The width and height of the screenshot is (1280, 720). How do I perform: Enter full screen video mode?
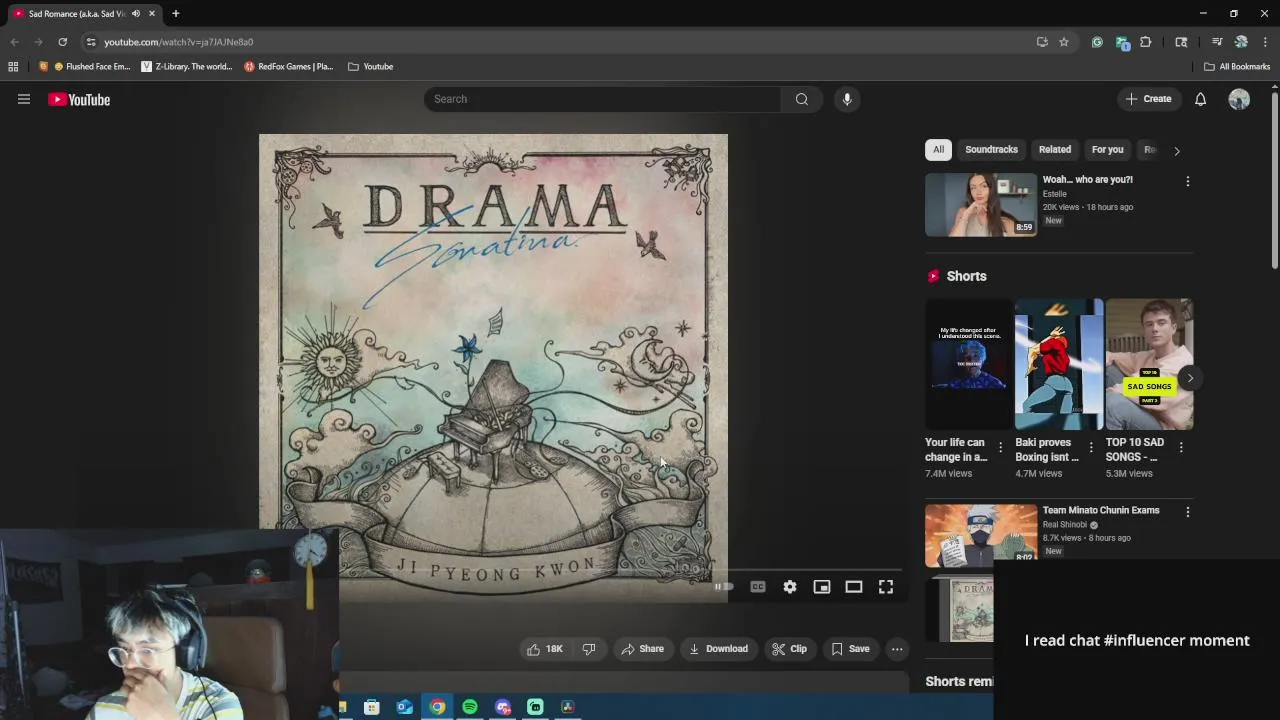tap(886, 587)
